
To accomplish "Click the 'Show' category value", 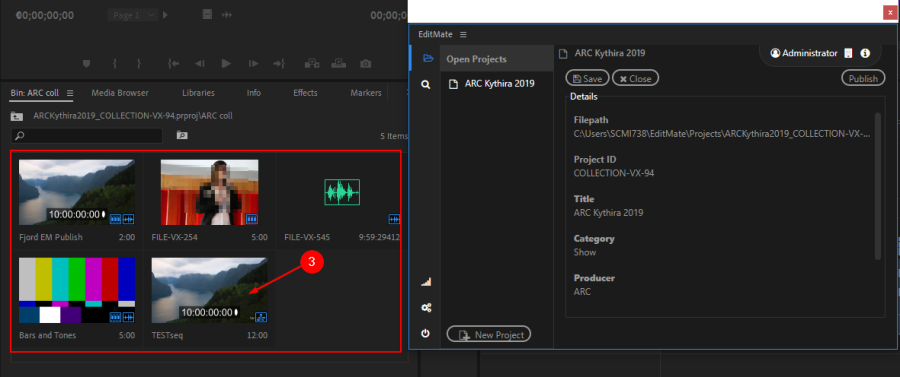I will coord(585,252).
